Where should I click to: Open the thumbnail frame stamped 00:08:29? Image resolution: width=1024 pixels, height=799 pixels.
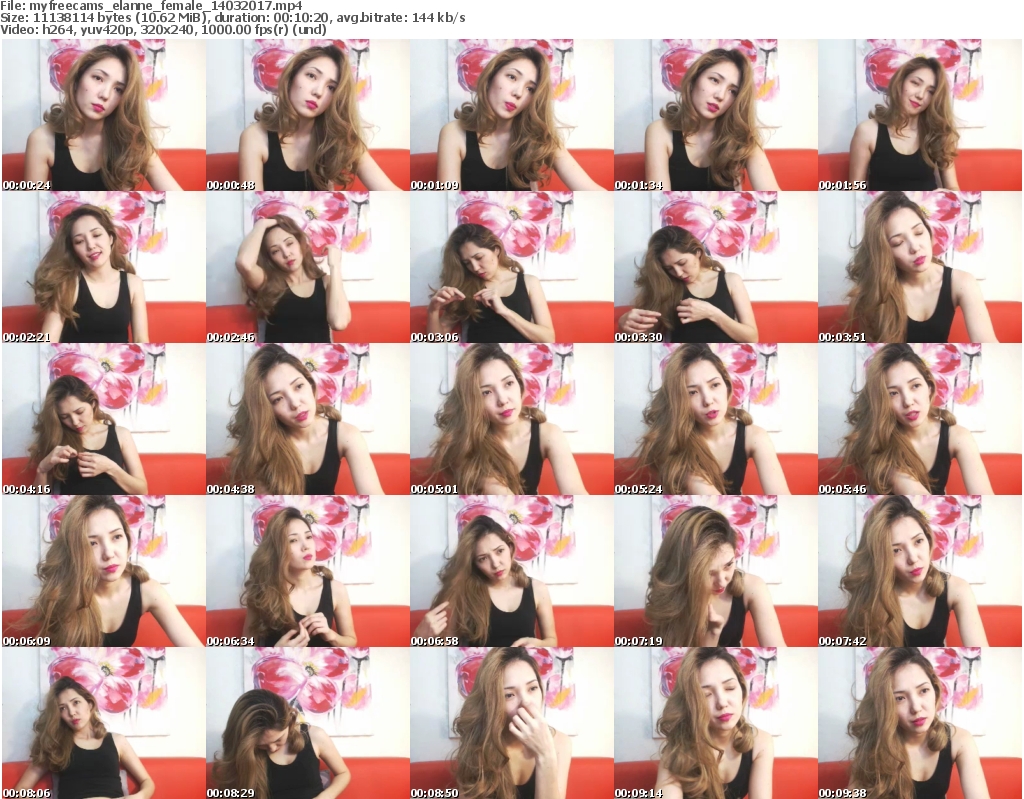click(x=308, y=723)
